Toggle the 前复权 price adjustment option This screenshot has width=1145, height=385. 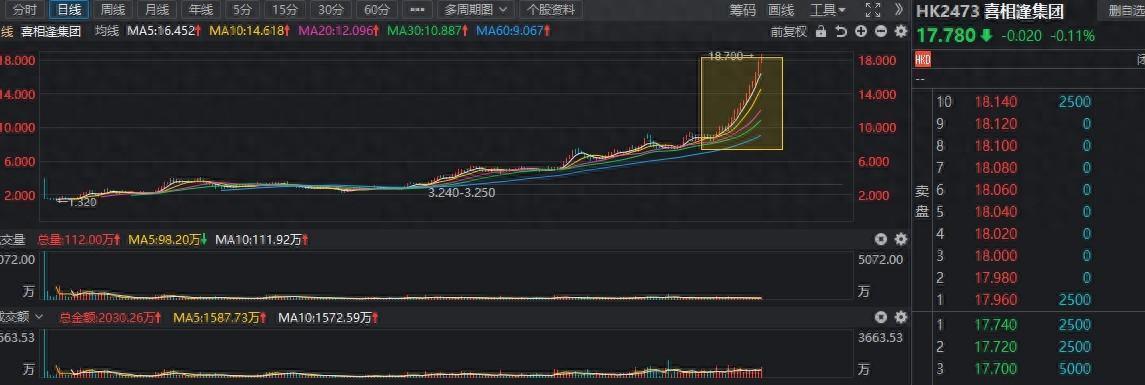click(x=789, y=31)
